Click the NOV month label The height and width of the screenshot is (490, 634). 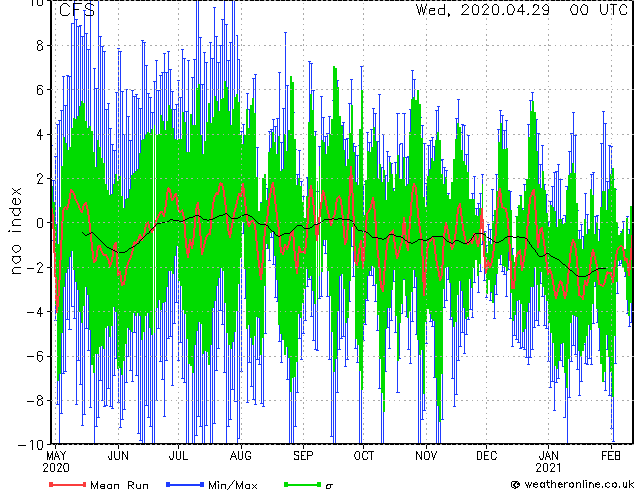(426, 456)
